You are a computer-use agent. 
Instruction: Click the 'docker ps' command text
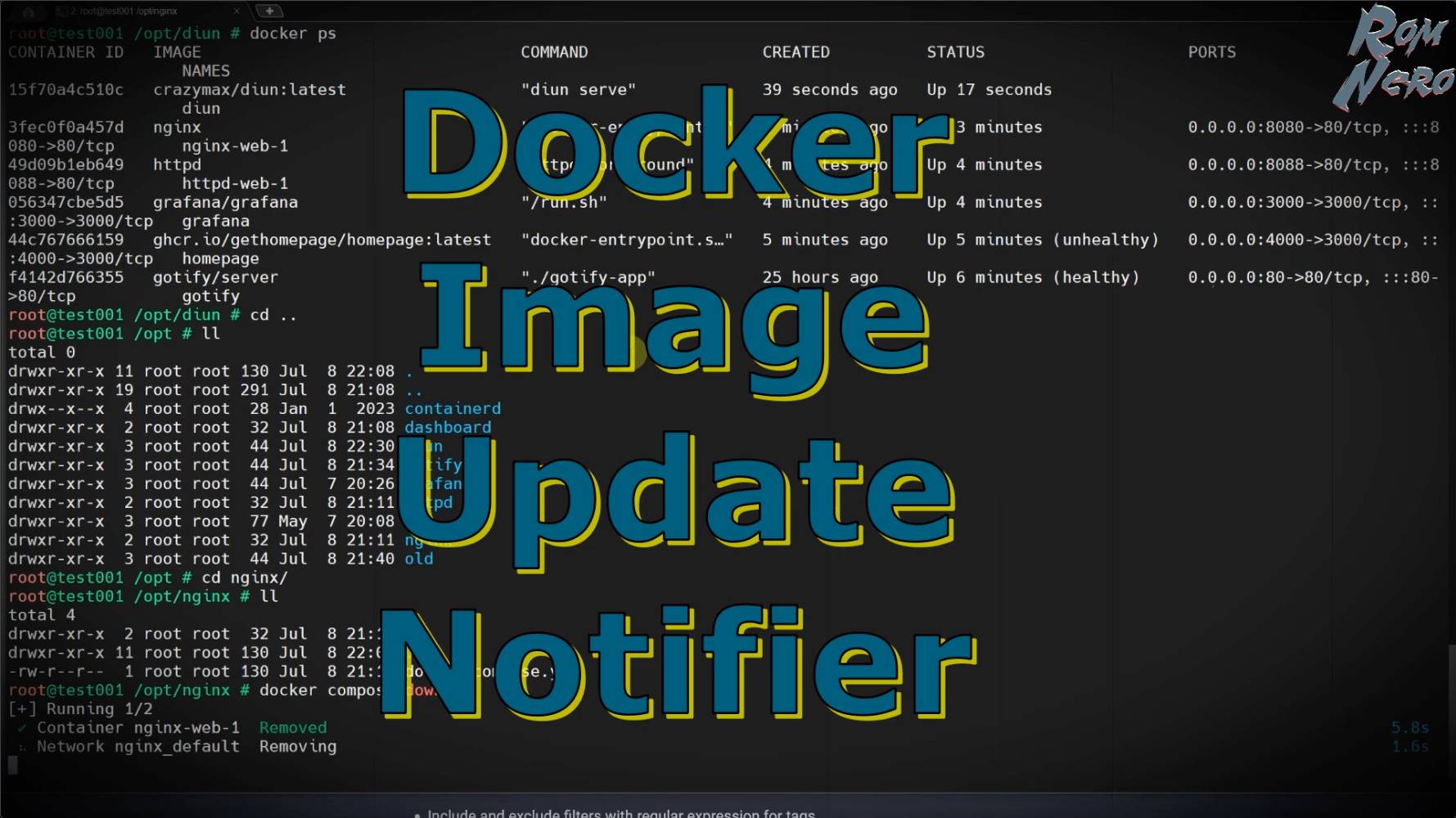point(293,34)
